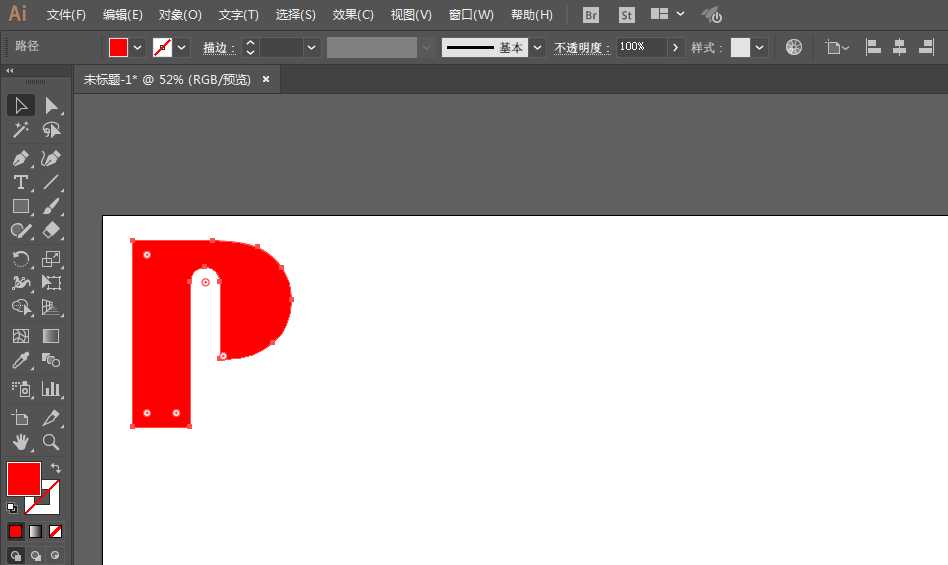Open the 文件(F) menu
Screen dimensions: 948x565
tap(67, 15)
